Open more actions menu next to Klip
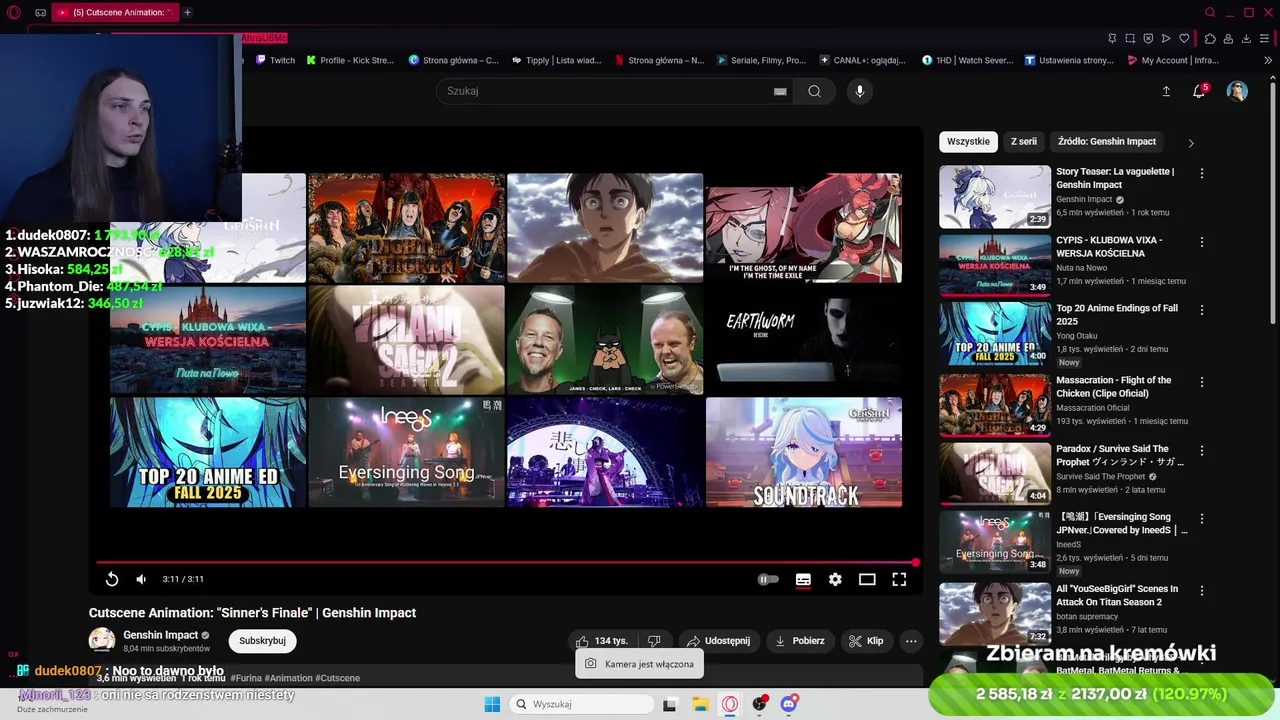The image size is (1280, 720). pos(911,641)
